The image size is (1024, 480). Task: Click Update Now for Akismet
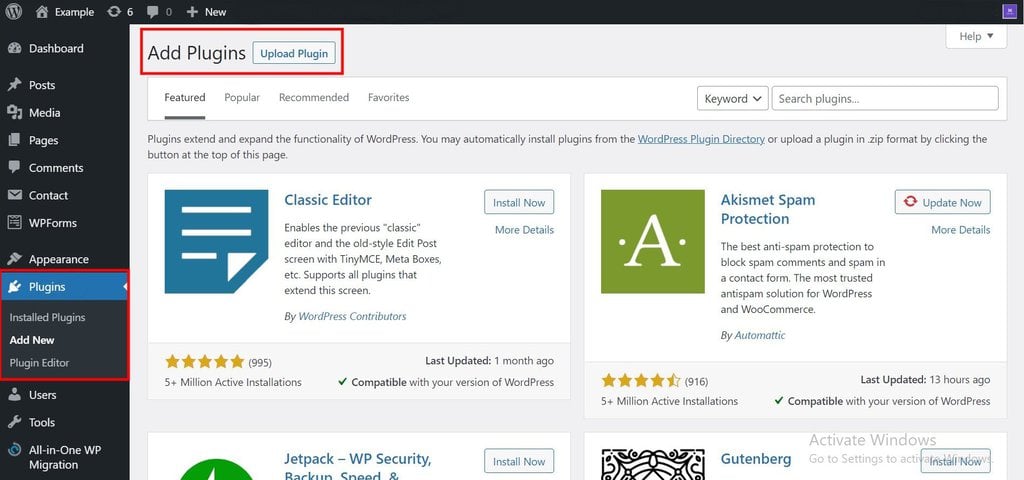(942, 202)
